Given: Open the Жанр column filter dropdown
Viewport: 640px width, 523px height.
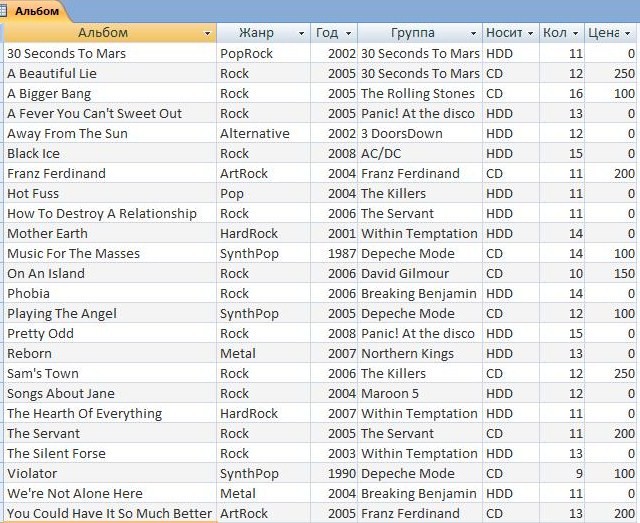Looking at the screenshot, I should point(301,33).
